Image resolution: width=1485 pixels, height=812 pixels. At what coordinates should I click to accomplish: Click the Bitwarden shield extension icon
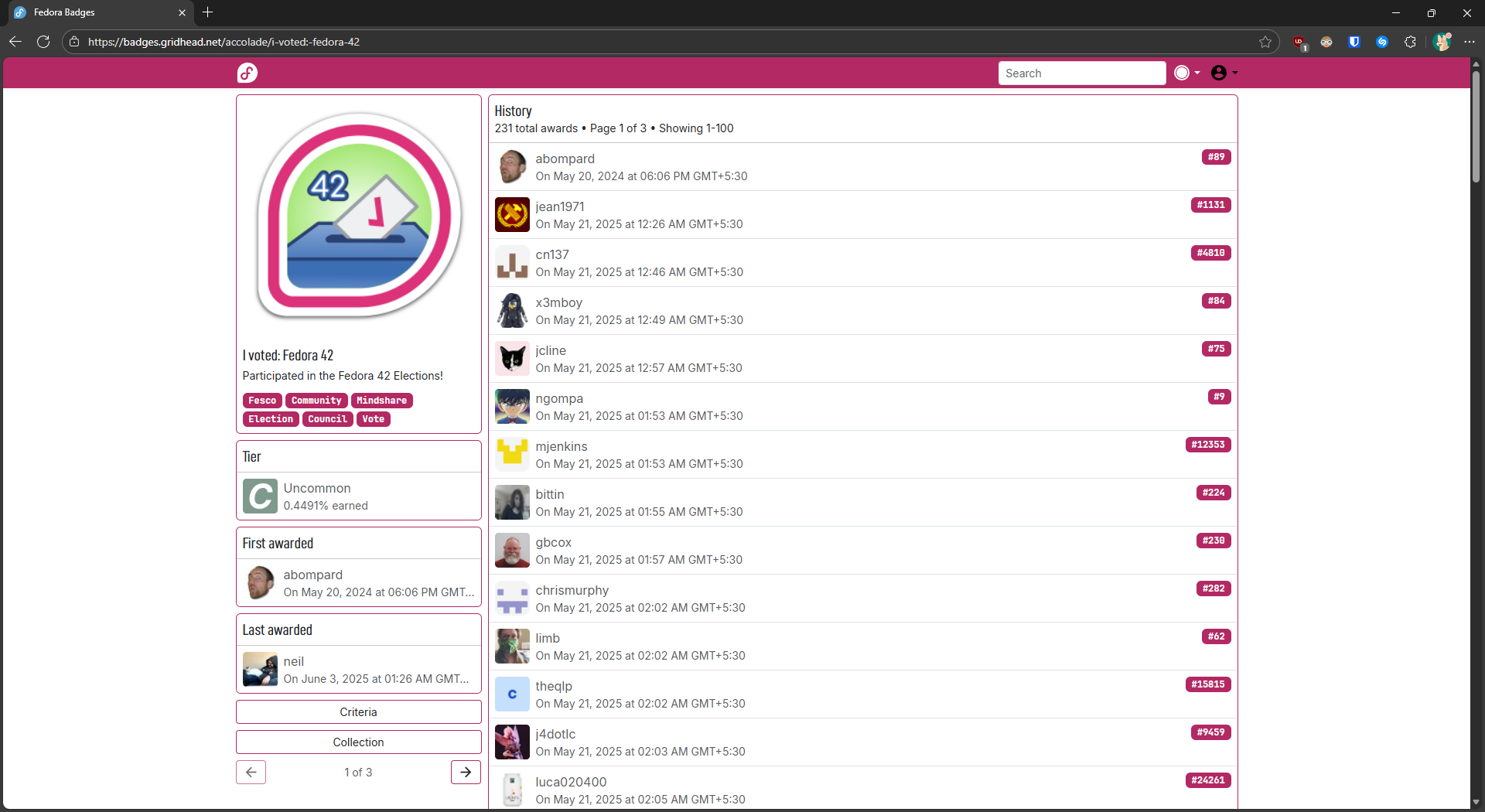click(x=1354, y=42)
